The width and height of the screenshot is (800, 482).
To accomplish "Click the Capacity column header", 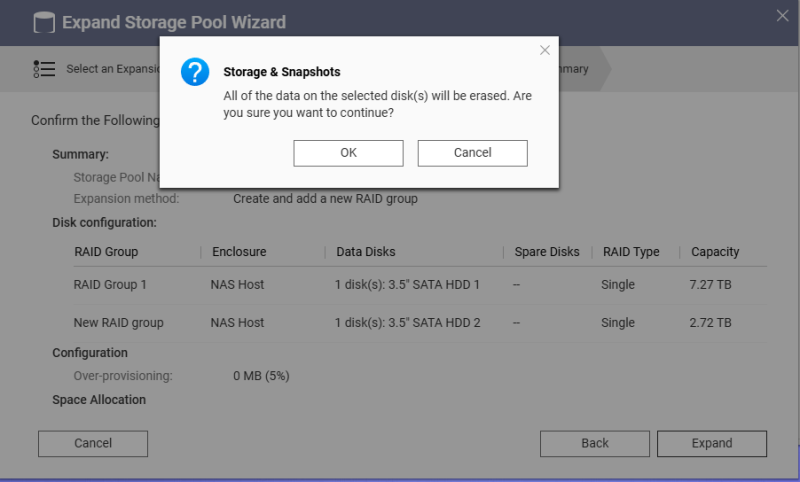I will [715, 252].
